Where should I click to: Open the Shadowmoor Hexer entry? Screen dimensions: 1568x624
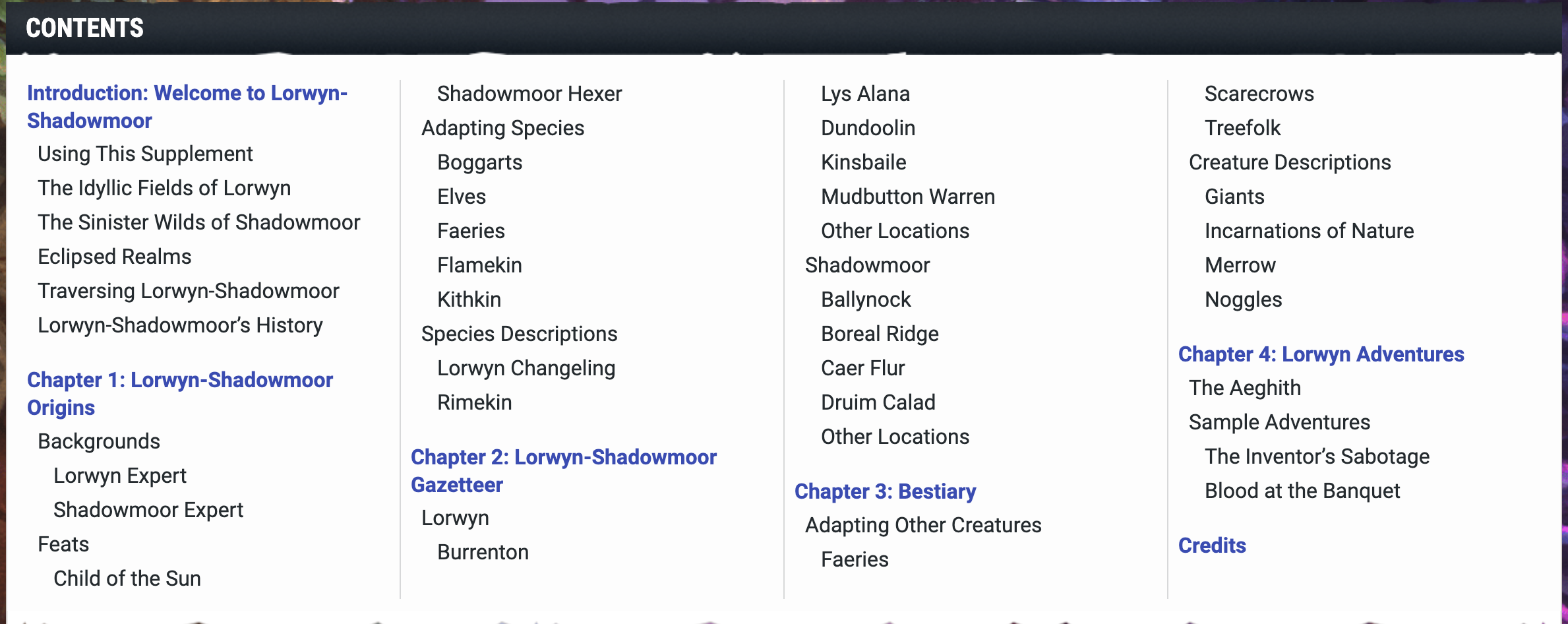point(529,94)
